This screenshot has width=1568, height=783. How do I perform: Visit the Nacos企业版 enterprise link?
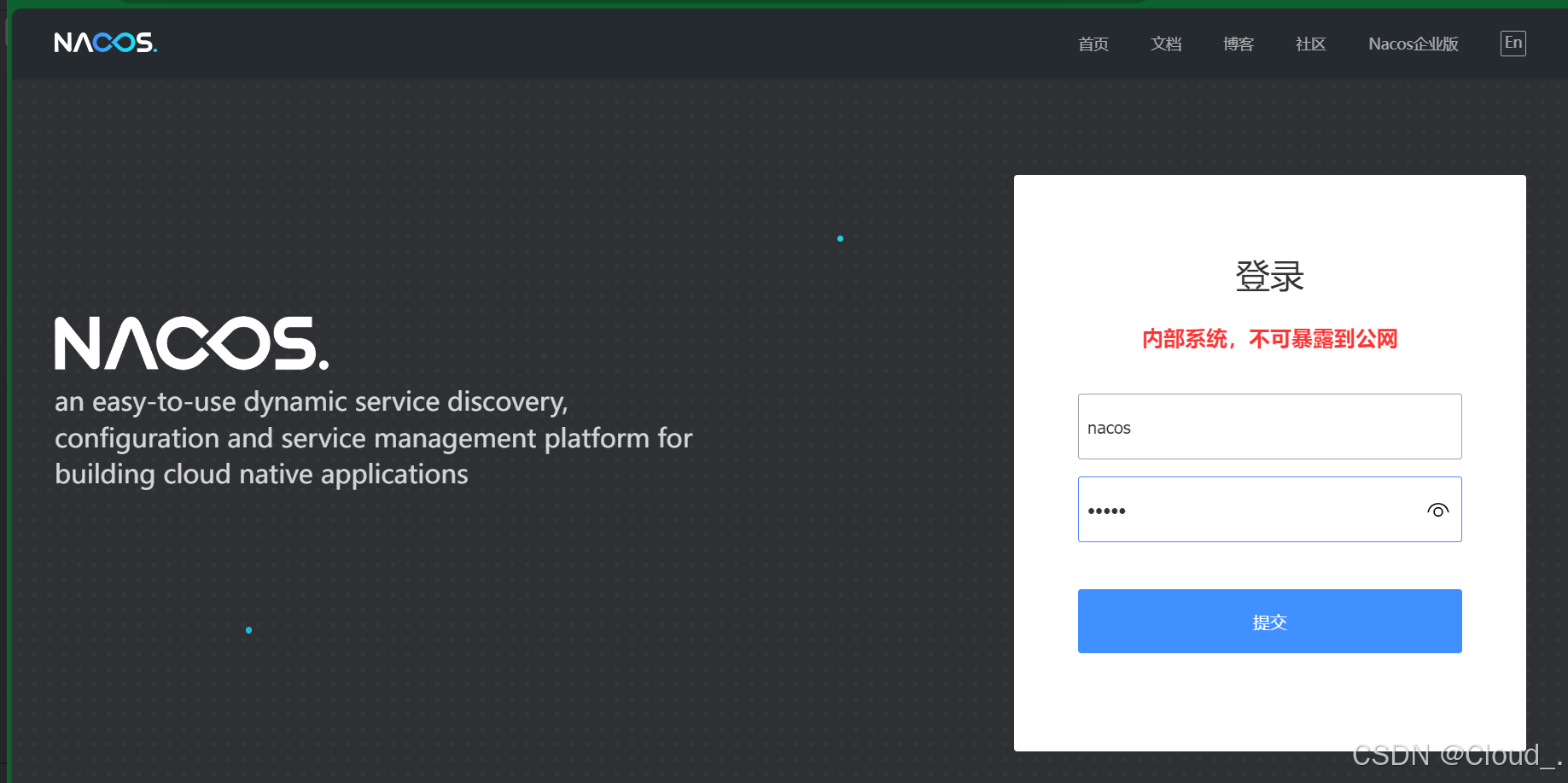tap(1414, 44)
